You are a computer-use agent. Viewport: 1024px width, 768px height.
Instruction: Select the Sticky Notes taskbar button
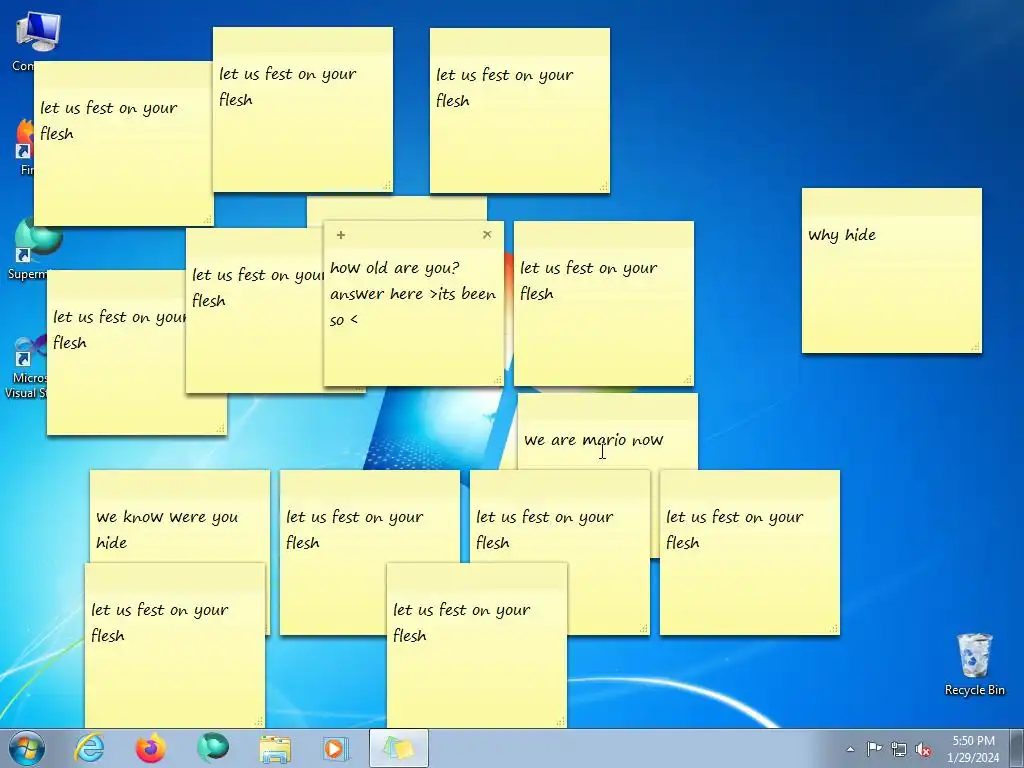399,748
